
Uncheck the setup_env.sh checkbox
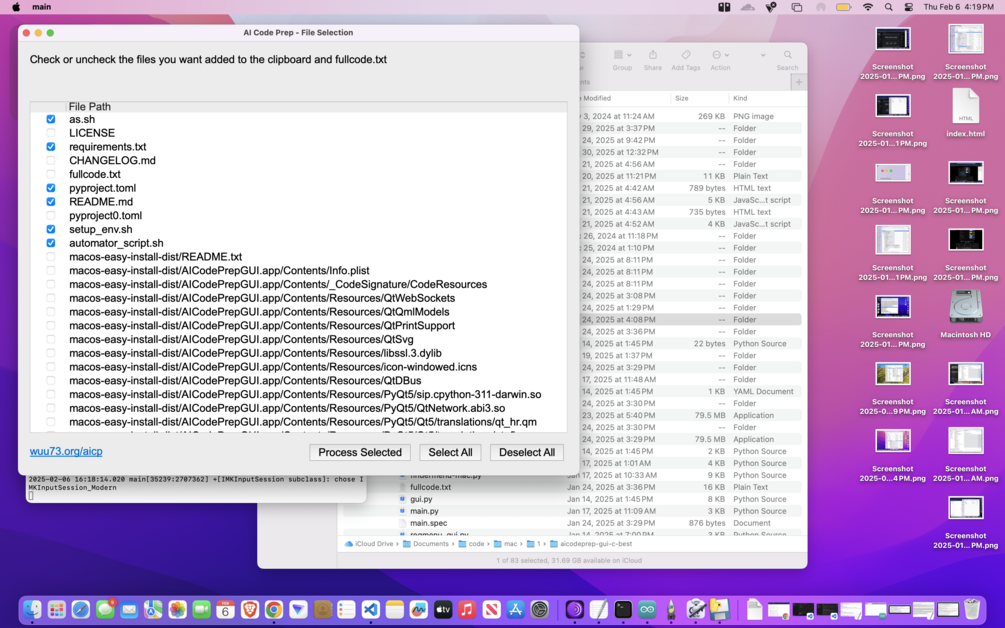pos(51,229)
